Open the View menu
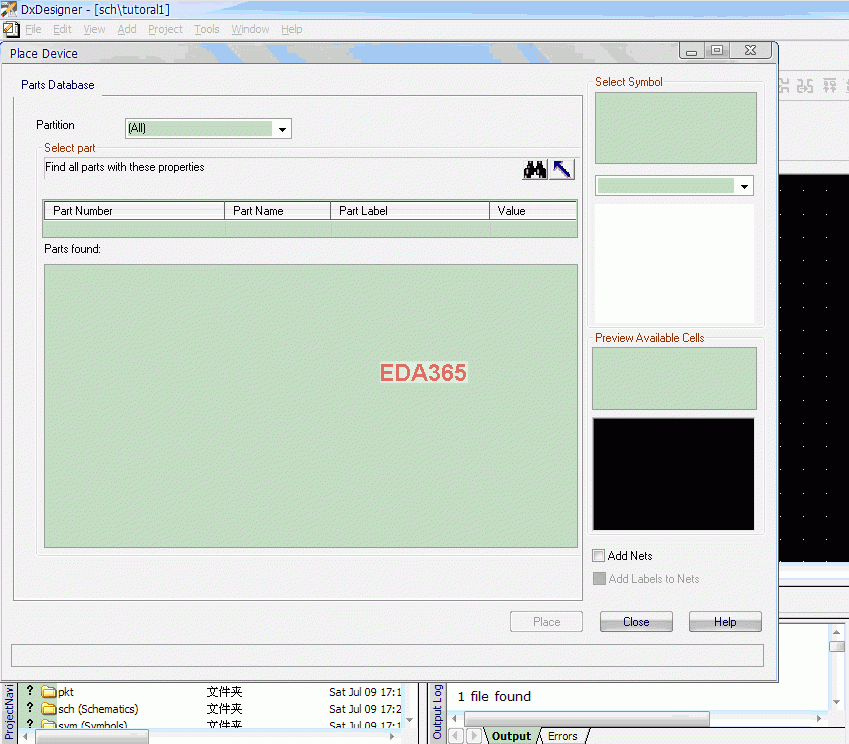This screenshot has width=849, height=744. [94, 29]
